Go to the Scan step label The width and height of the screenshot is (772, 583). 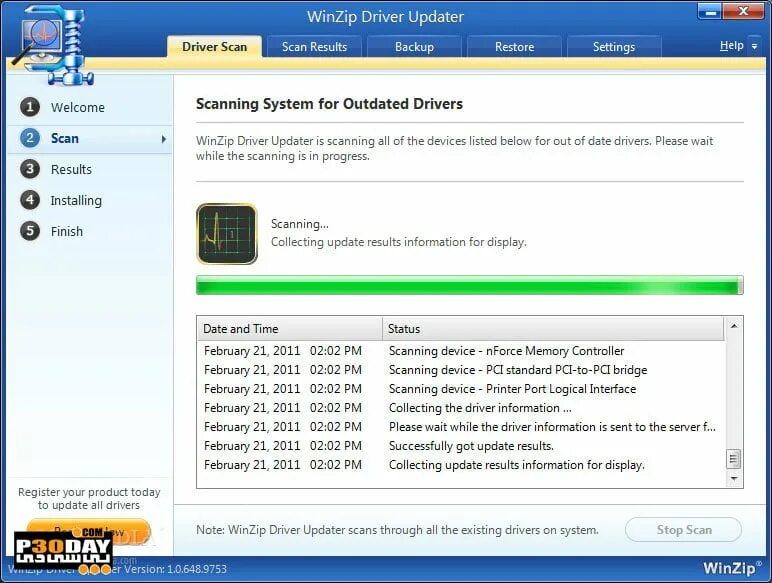click(65, 138)
